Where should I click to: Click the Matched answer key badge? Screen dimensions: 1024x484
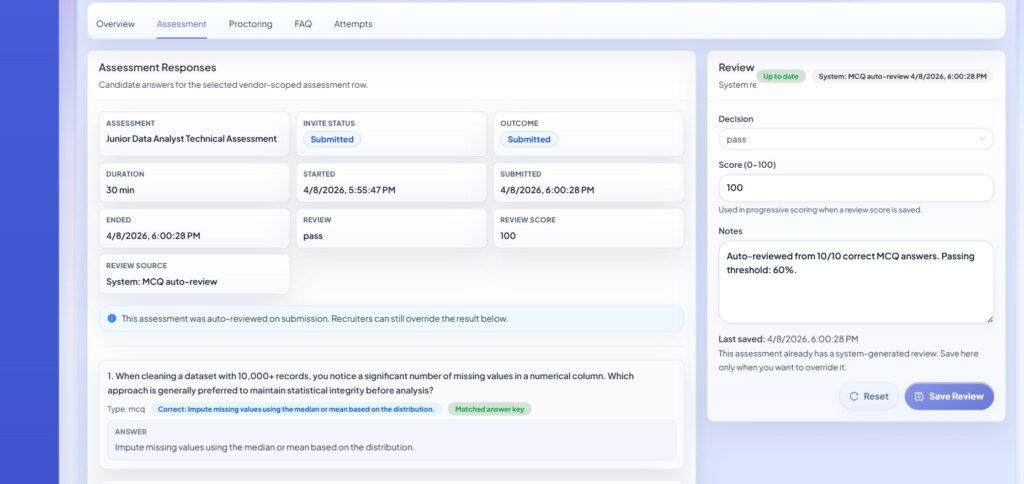489,410
